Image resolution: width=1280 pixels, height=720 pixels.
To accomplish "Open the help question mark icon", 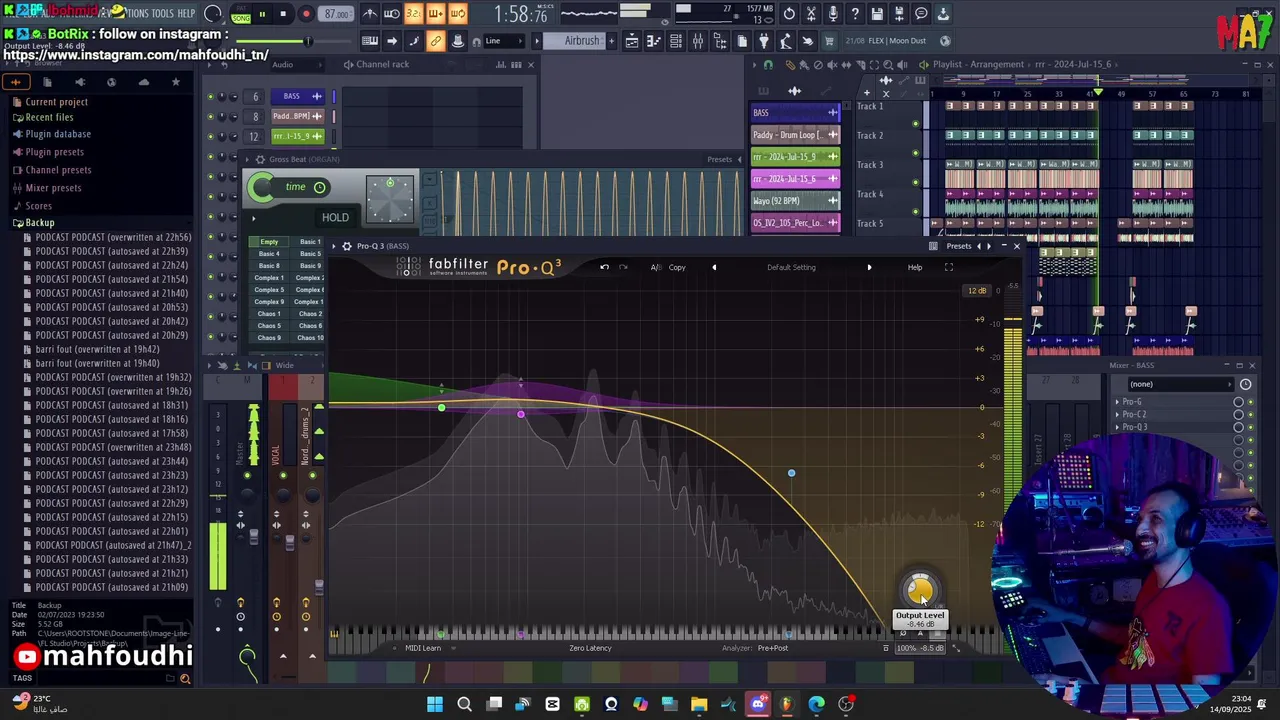I will pos(855,14).
